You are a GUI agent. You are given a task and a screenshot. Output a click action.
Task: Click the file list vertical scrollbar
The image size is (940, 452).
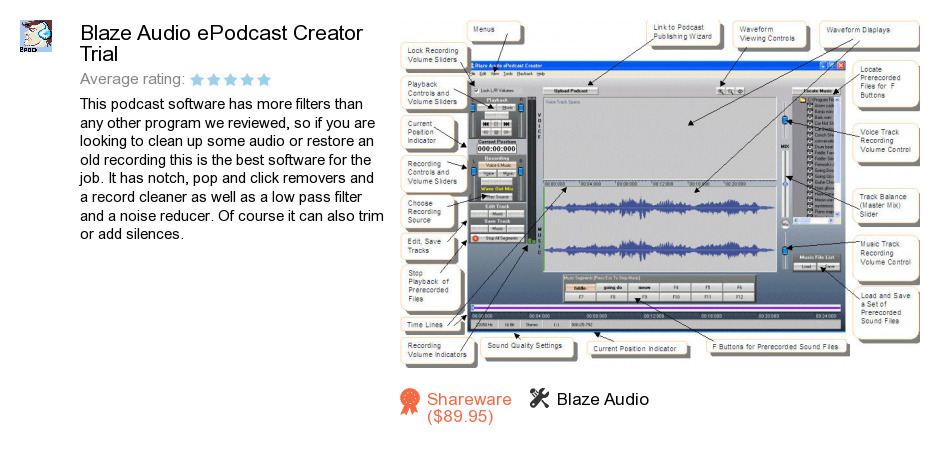pos(837,156)
